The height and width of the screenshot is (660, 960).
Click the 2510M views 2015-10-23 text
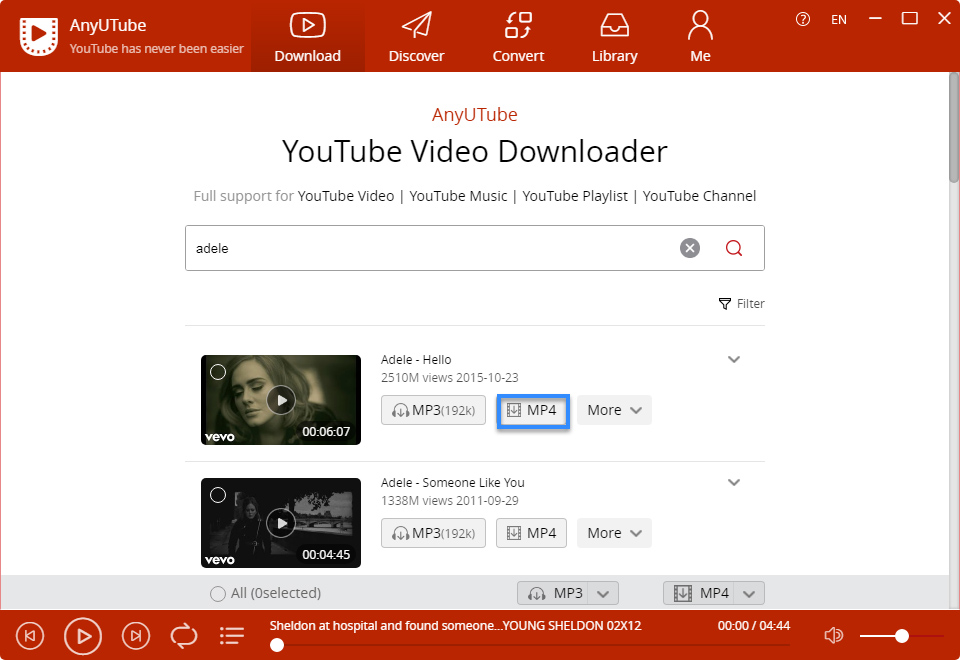point(449,378)
